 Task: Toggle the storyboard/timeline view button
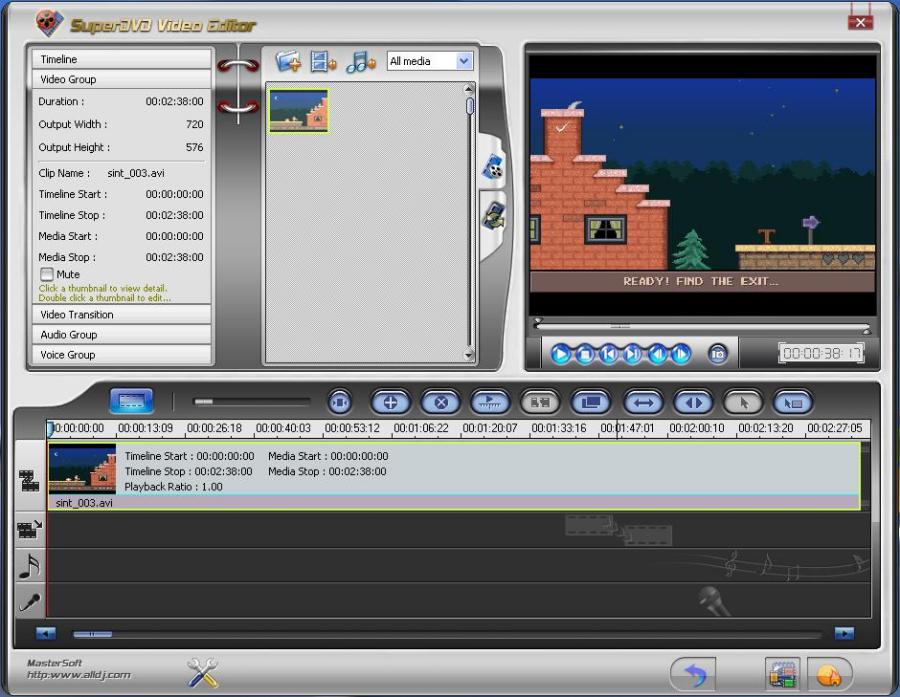tap(131, 401)
